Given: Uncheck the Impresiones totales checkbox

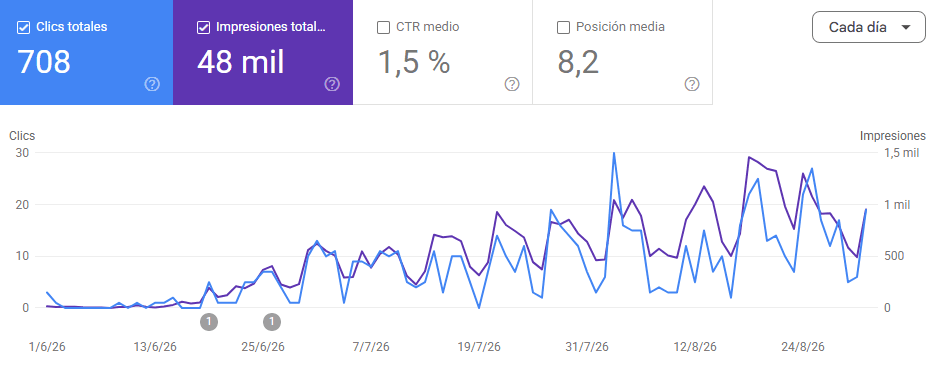Looking at the screenshot, I should pyautogui.click(x=204, y=27).
